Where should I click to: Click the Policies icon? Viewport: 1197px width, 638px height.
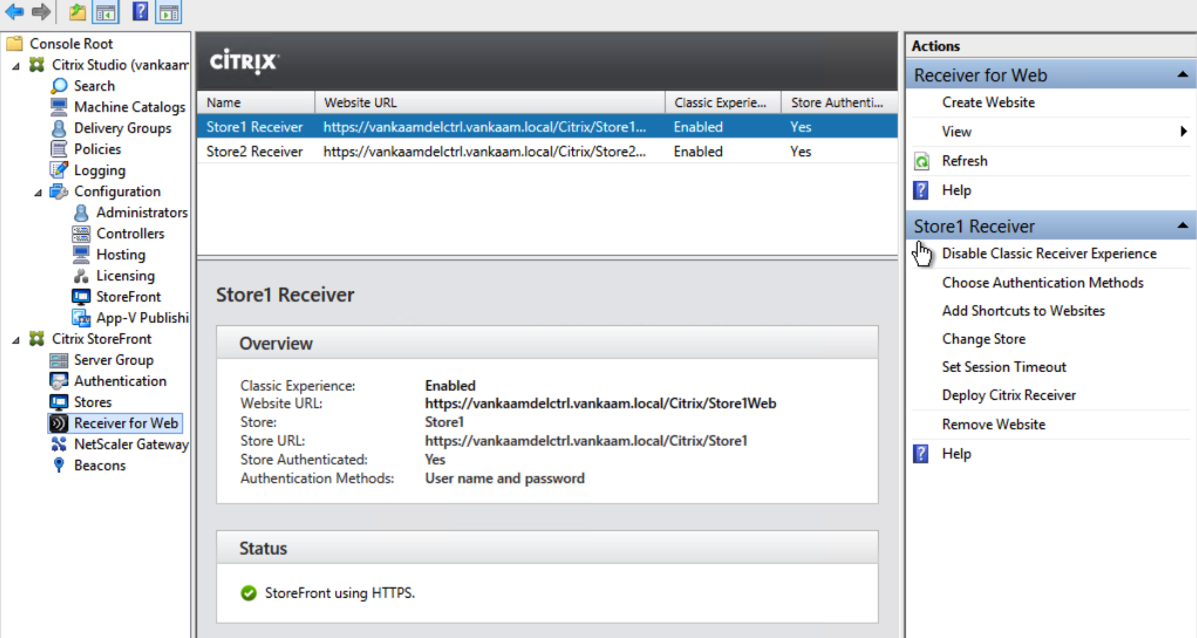point(59,149)
